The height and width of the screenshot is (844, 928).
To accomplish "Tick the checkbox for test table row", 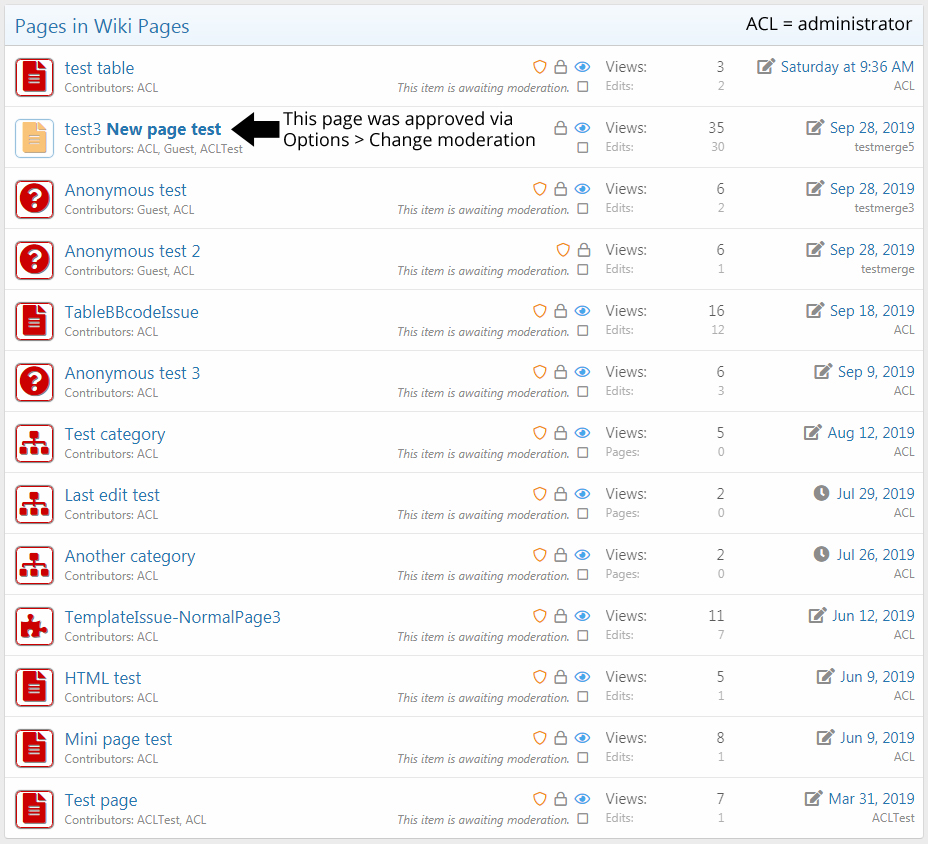I will pyautogui.click(x=583, y=87).
